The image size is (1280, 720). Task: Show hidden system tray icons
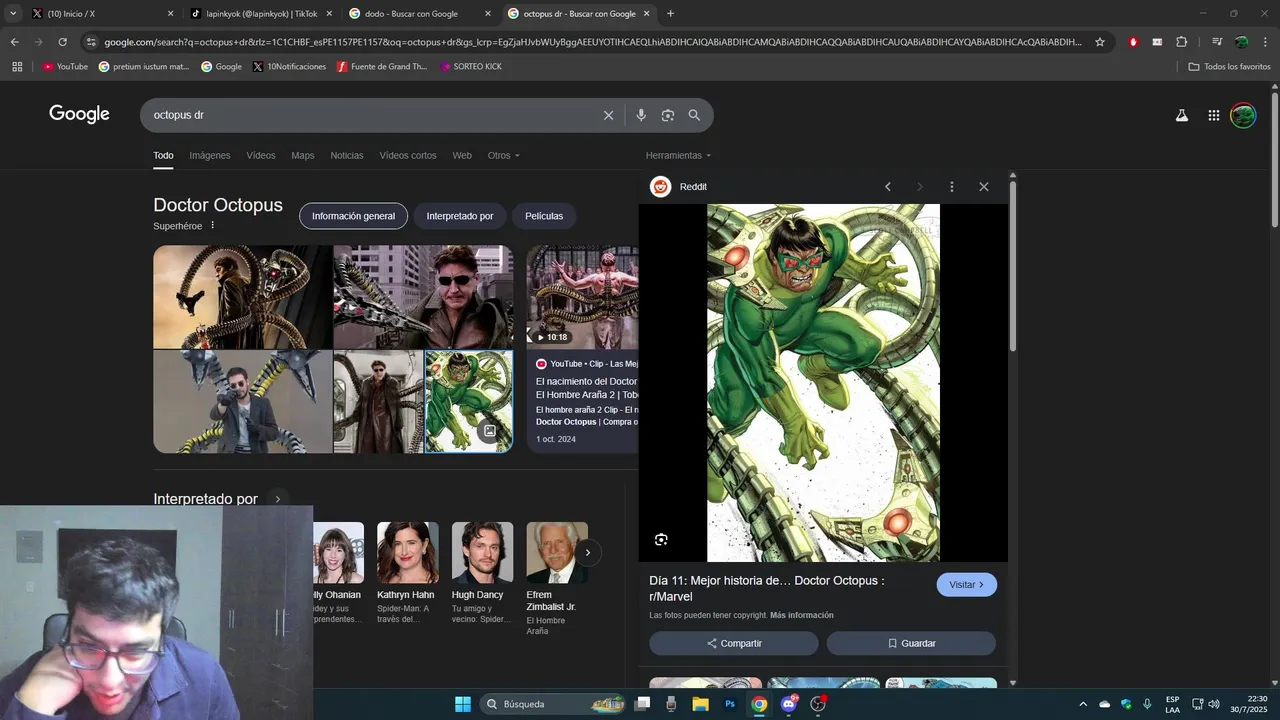[x=1082, y=704]
